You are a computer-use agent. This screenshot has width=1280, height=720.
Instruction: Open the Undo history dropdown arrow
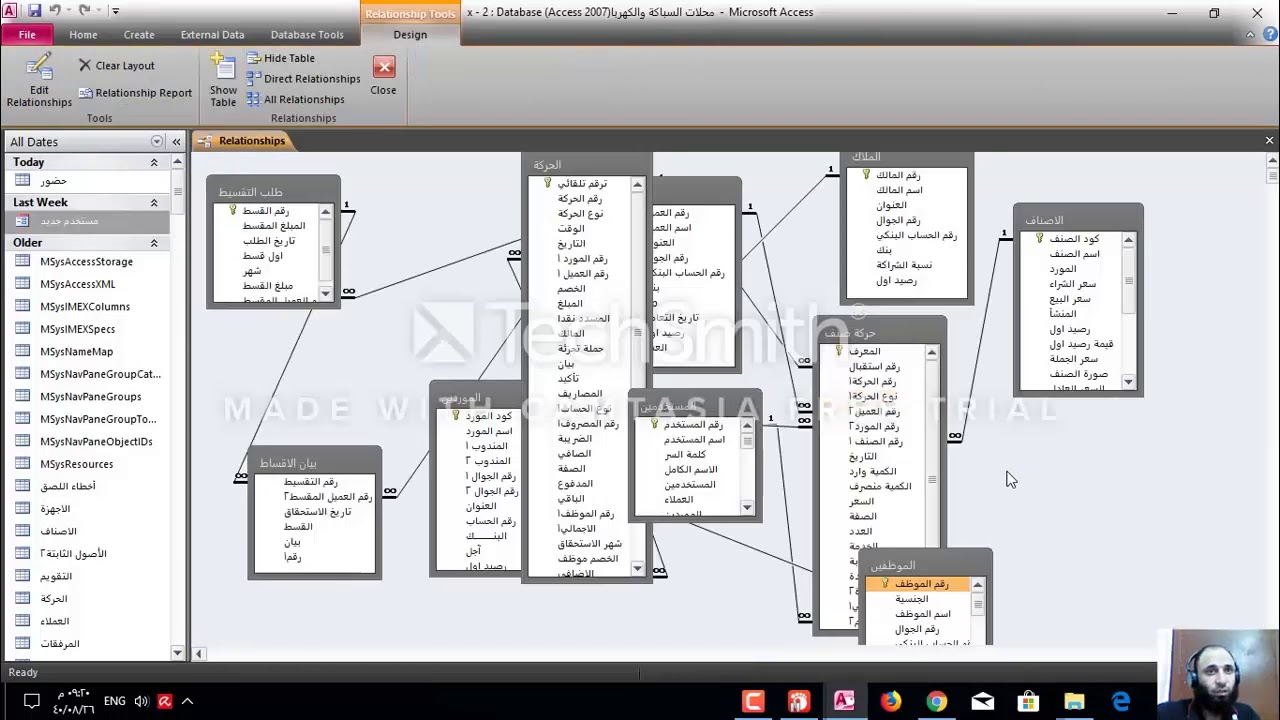(x=69, y=11)
